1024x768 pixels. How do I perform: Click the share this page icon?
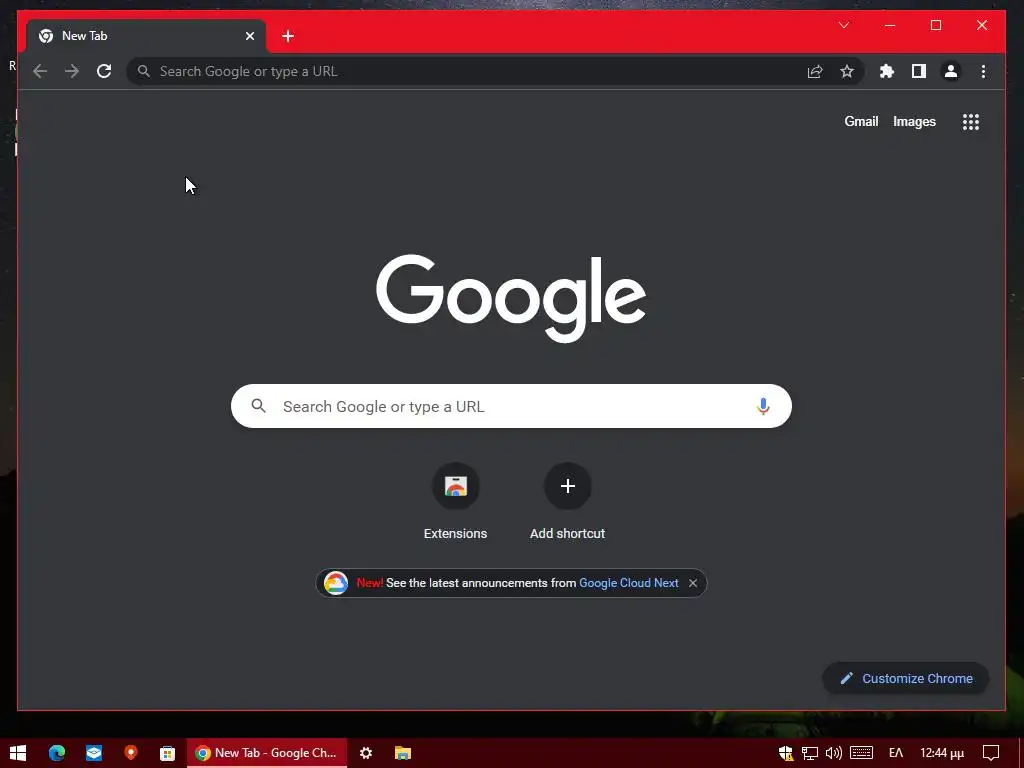point(815,71)
